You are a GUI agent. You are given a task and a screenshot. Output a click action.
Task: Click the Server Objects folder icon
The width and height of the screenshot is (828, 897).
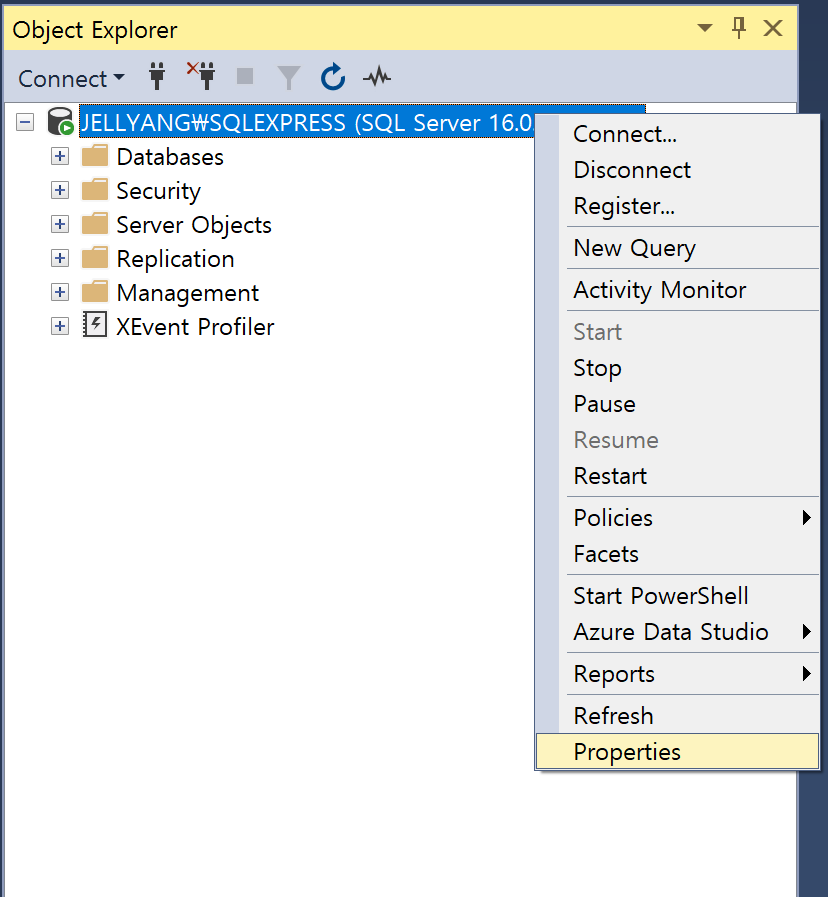pyautogui.click(x=95, y=223)
